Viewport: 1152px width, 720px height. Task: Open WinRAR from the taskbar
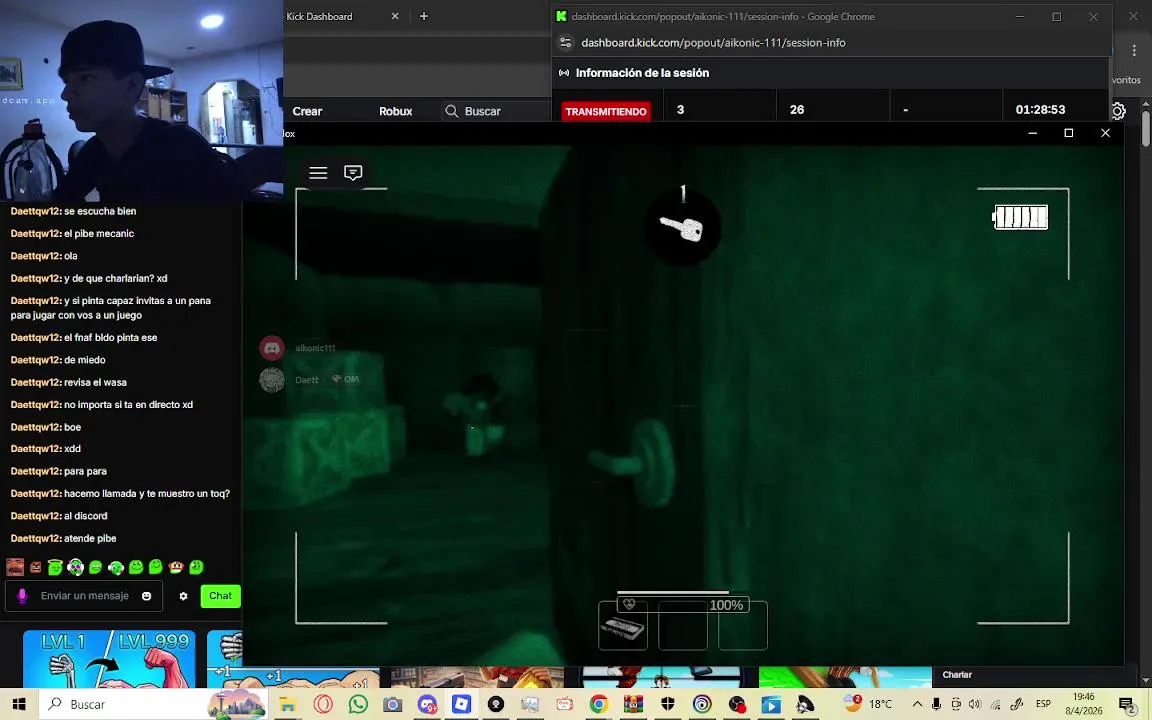point(633,705)
